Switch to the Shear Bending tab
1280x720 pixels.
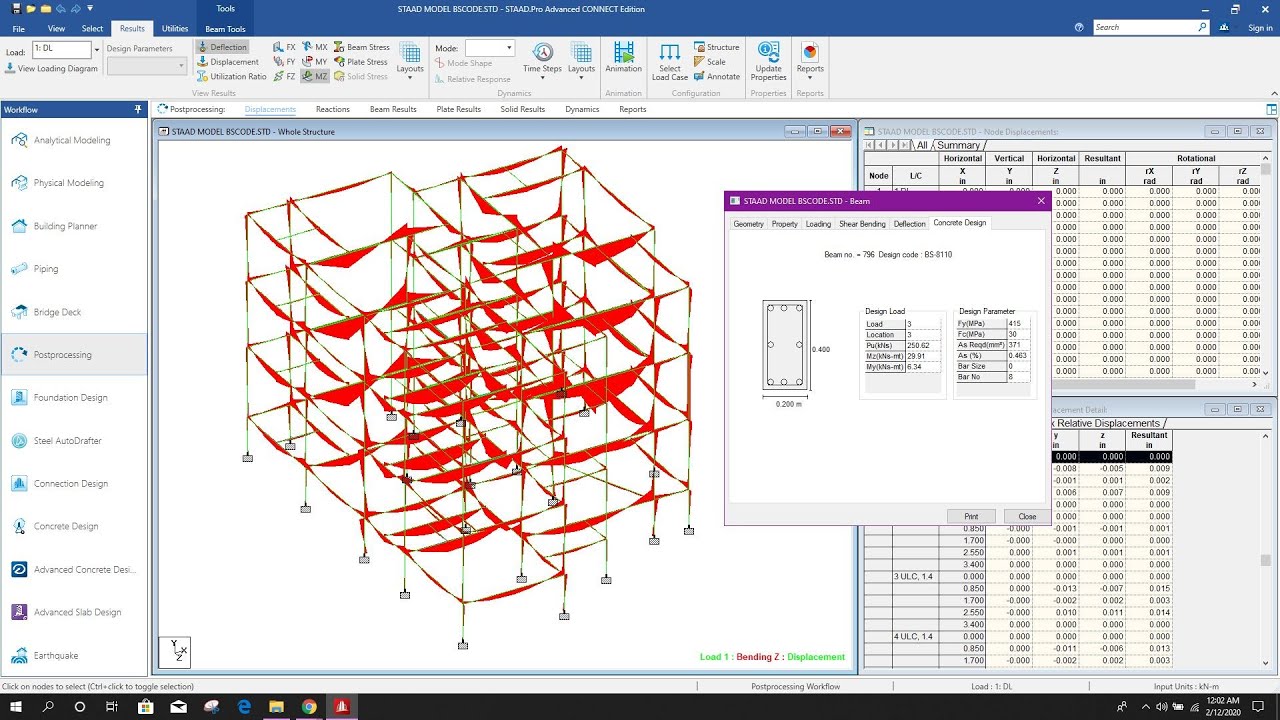pyautogui.click(x=862, y=223)
